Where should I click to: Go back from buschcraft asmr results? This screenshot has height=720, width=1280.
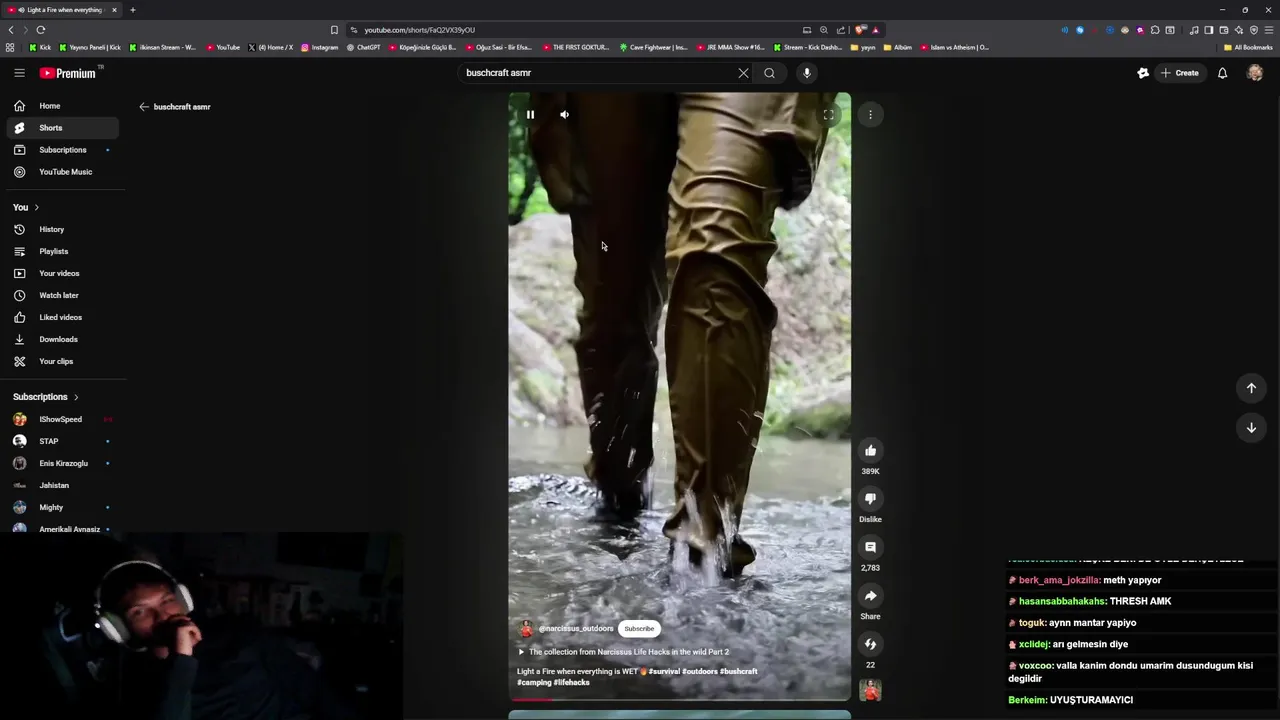pos(144,107)
